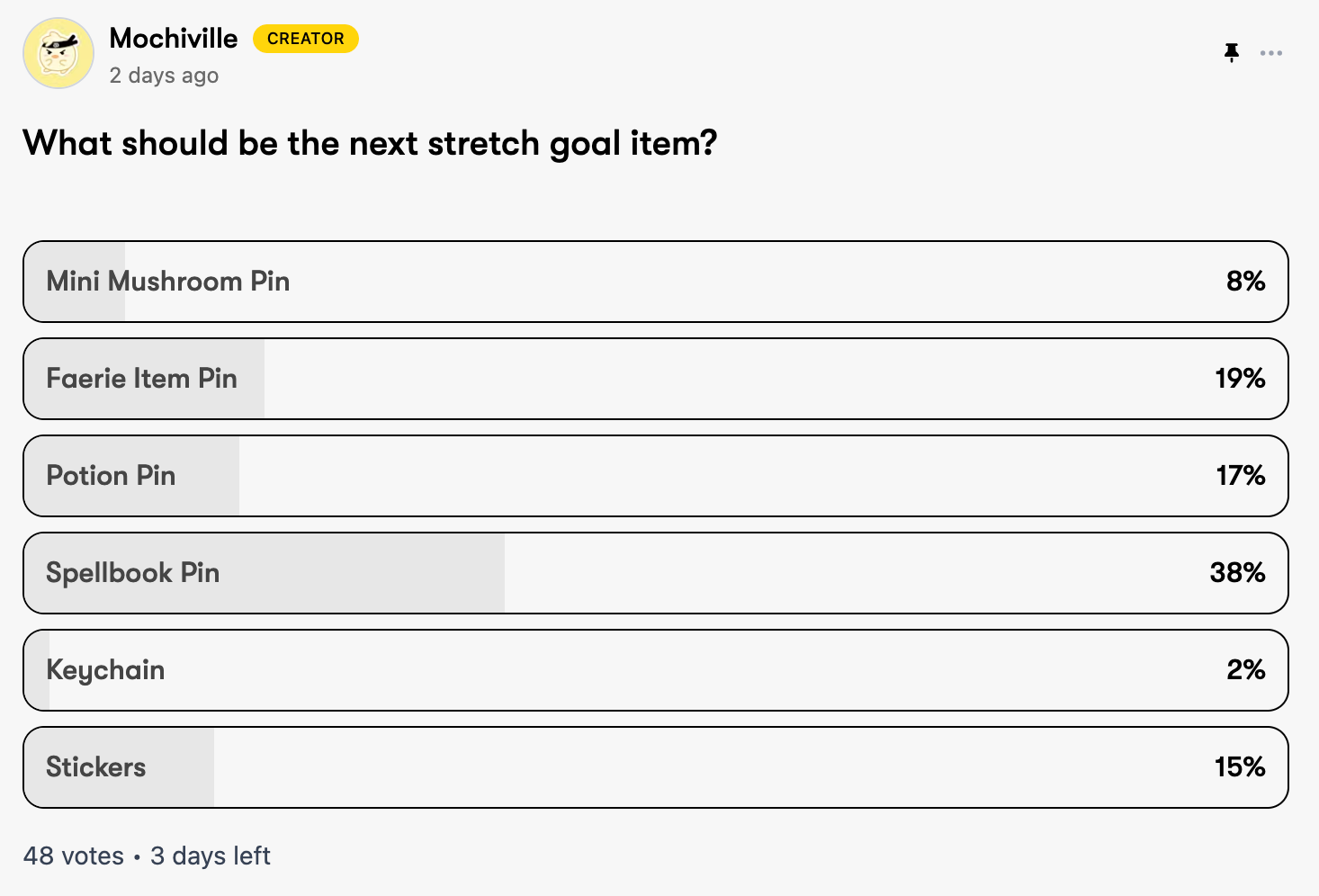
Task: Click the 2% result percentage
Action: click(x=1245, y=670)
